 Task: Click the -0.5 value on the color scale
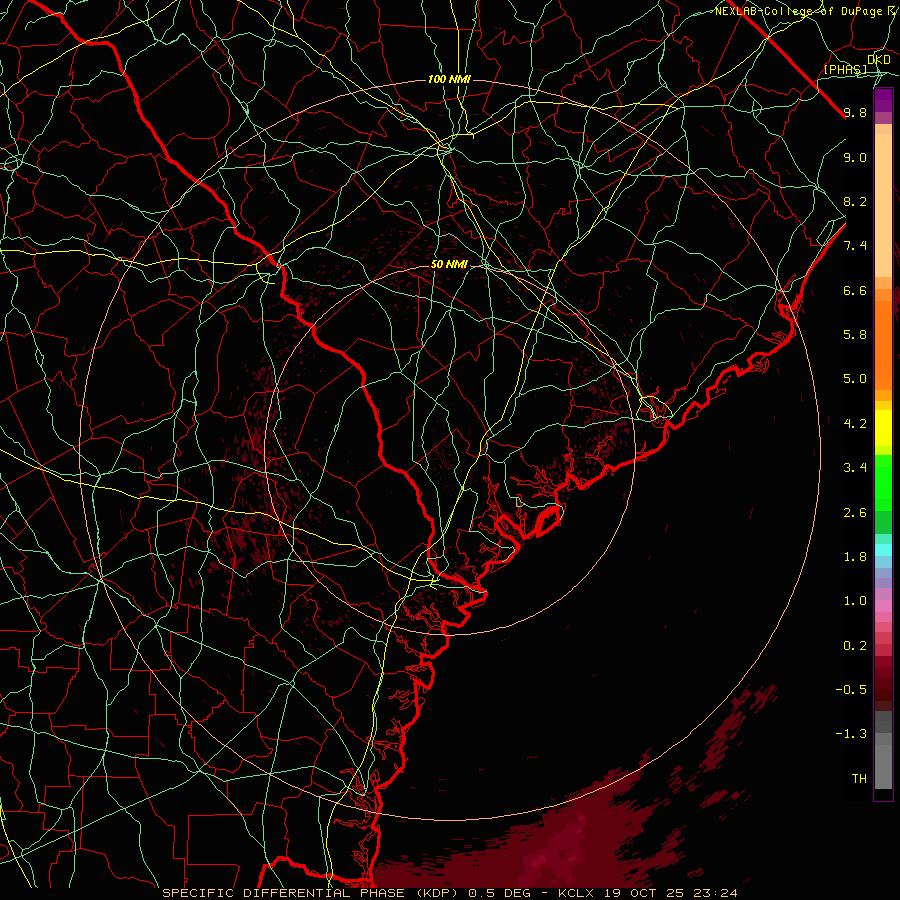click(851, 690)
